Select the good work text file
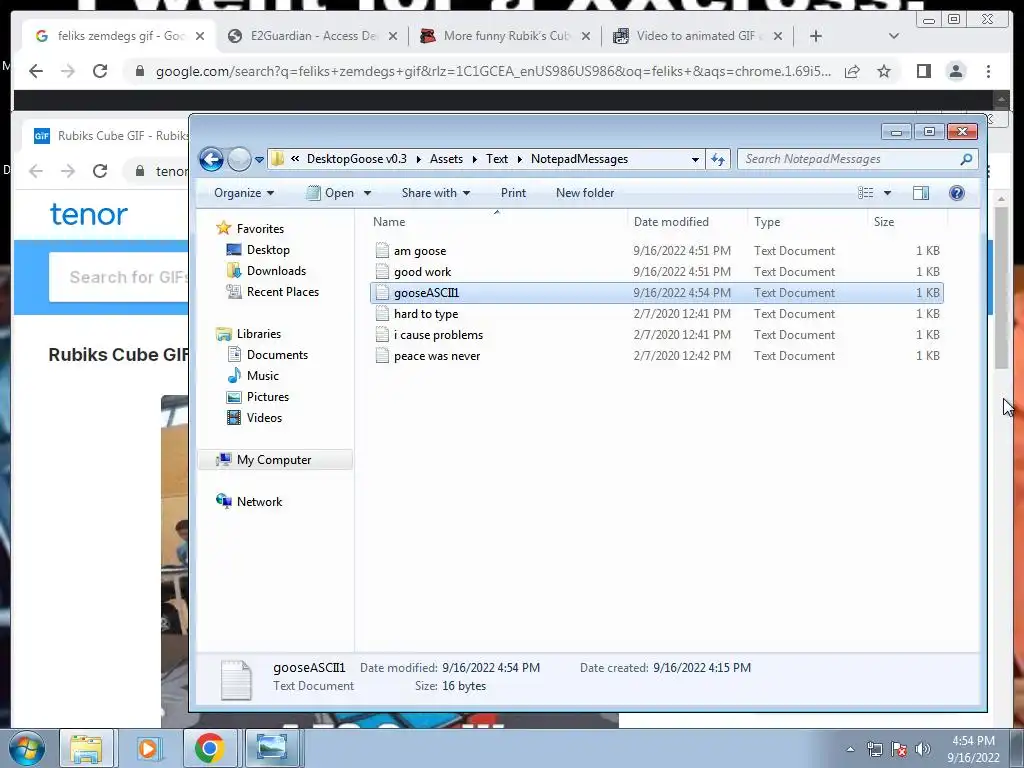This screenshot has height=768, width=1024. point(656,272)
